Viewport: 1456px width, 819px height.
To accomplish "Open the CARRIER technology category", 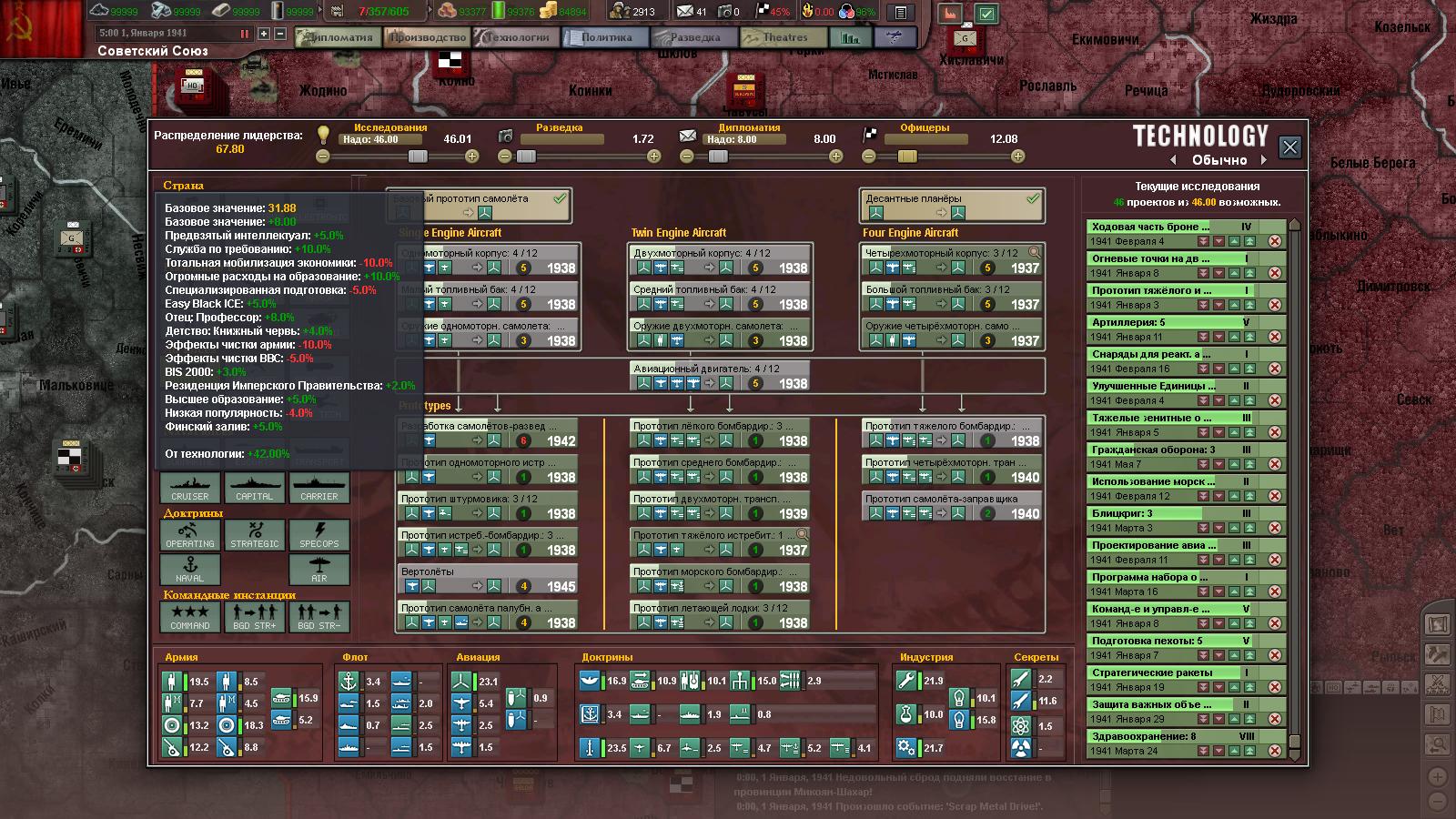I will (x=318, y=487).
